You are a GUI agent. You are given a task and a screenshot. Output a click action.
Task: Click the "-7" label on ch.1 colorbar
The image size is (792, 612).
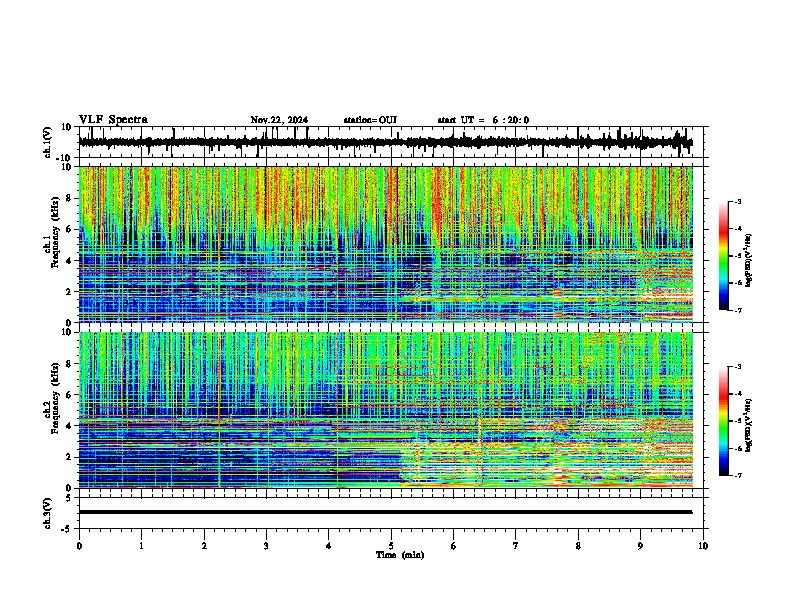click(x=738, y=310)
